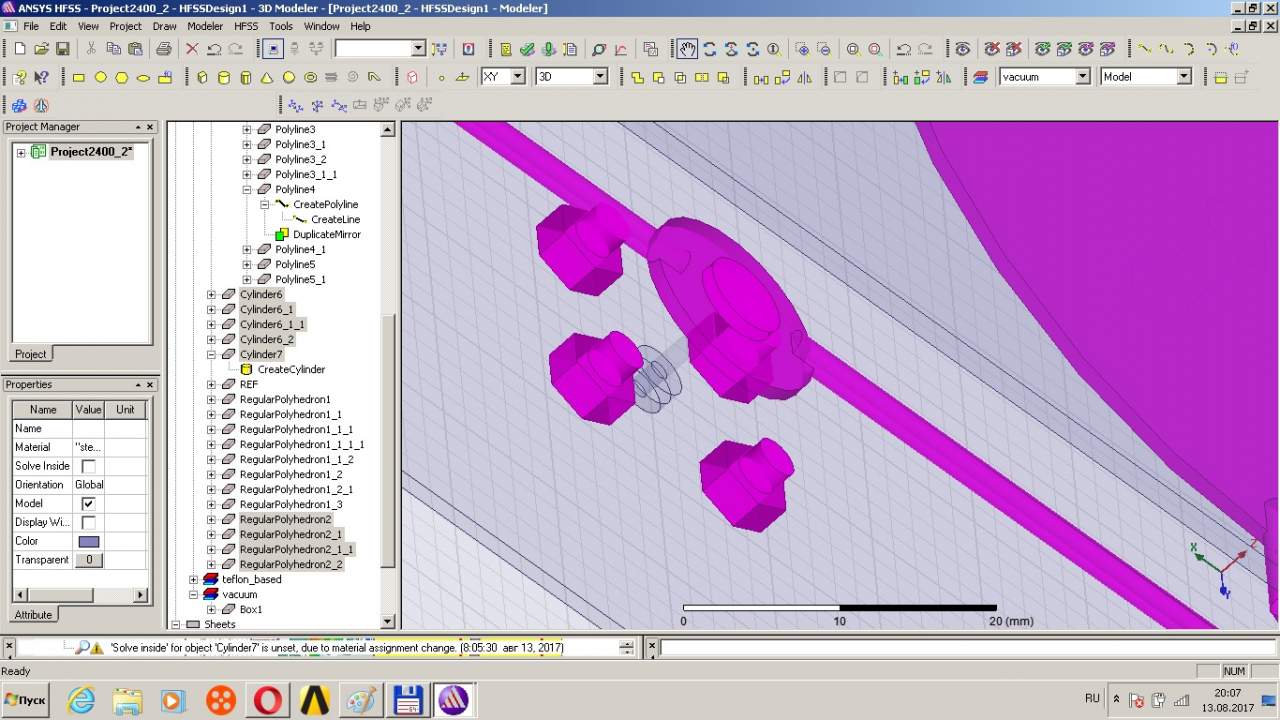Click the Draw cylinder icon
1280x720 pixels.
223,77
